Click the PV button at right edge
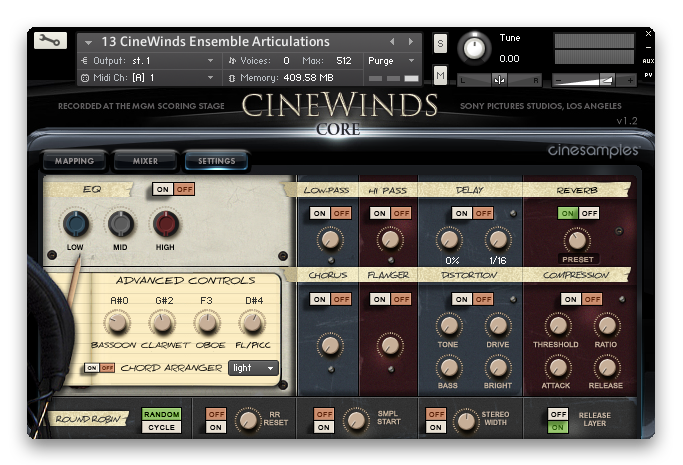Viewport: 683px width, 465px height. [648, 75]
